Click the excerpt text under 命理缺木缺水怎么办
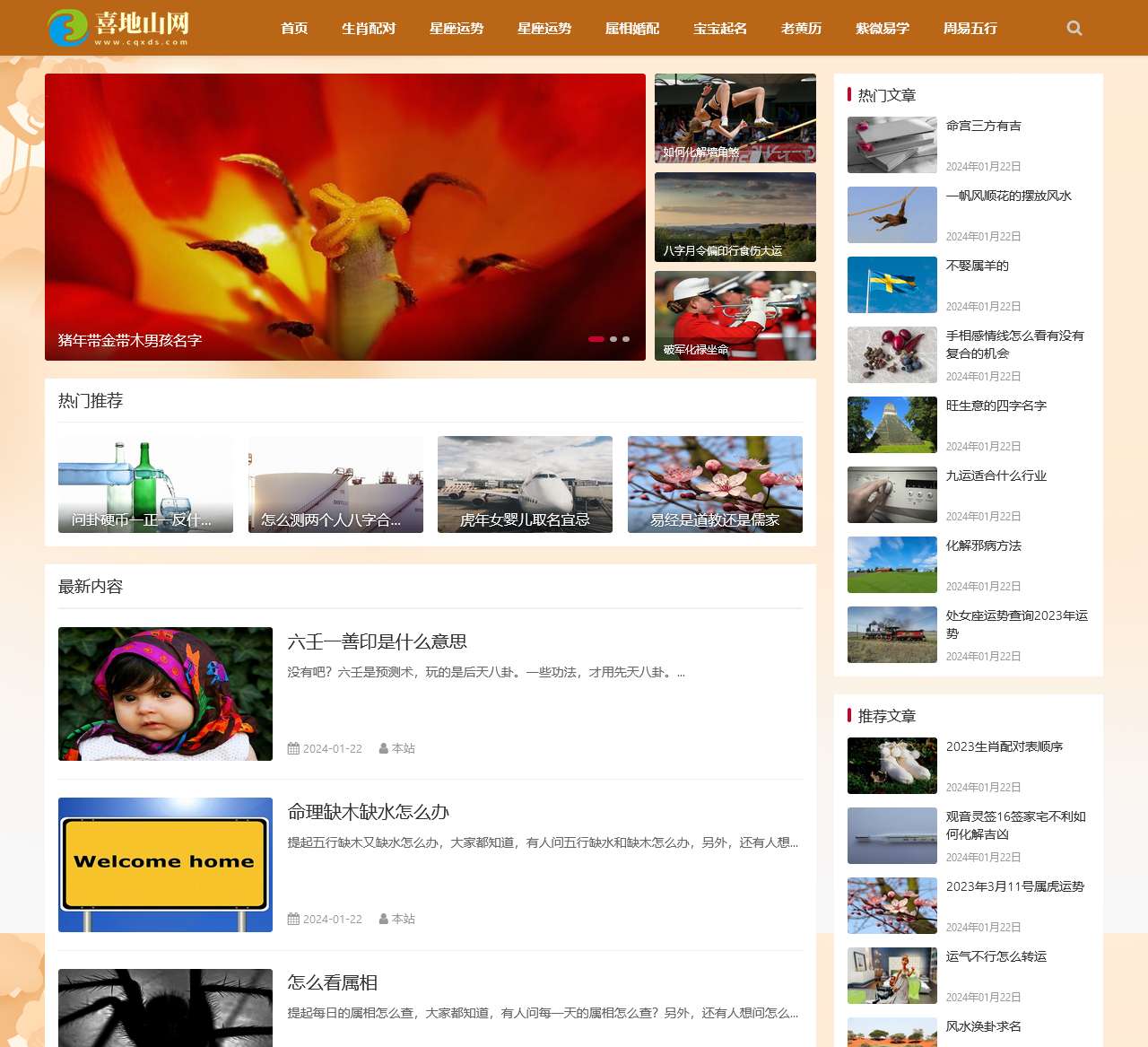Viewport: 1148px width, 1047px height. coord(543,842)
